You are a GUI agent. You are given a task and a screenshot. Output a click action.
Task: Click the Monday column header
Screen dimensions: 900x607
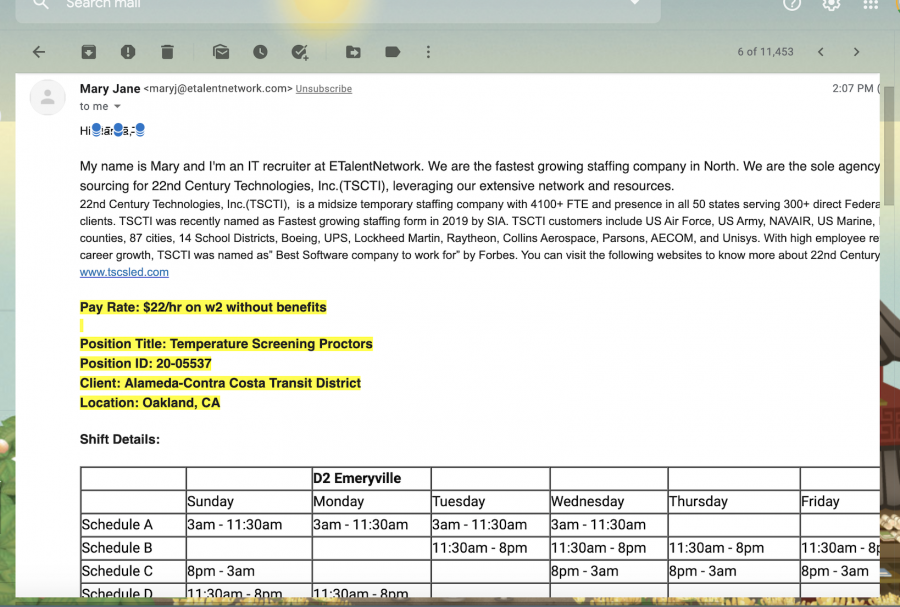click(x=371, y=501)
